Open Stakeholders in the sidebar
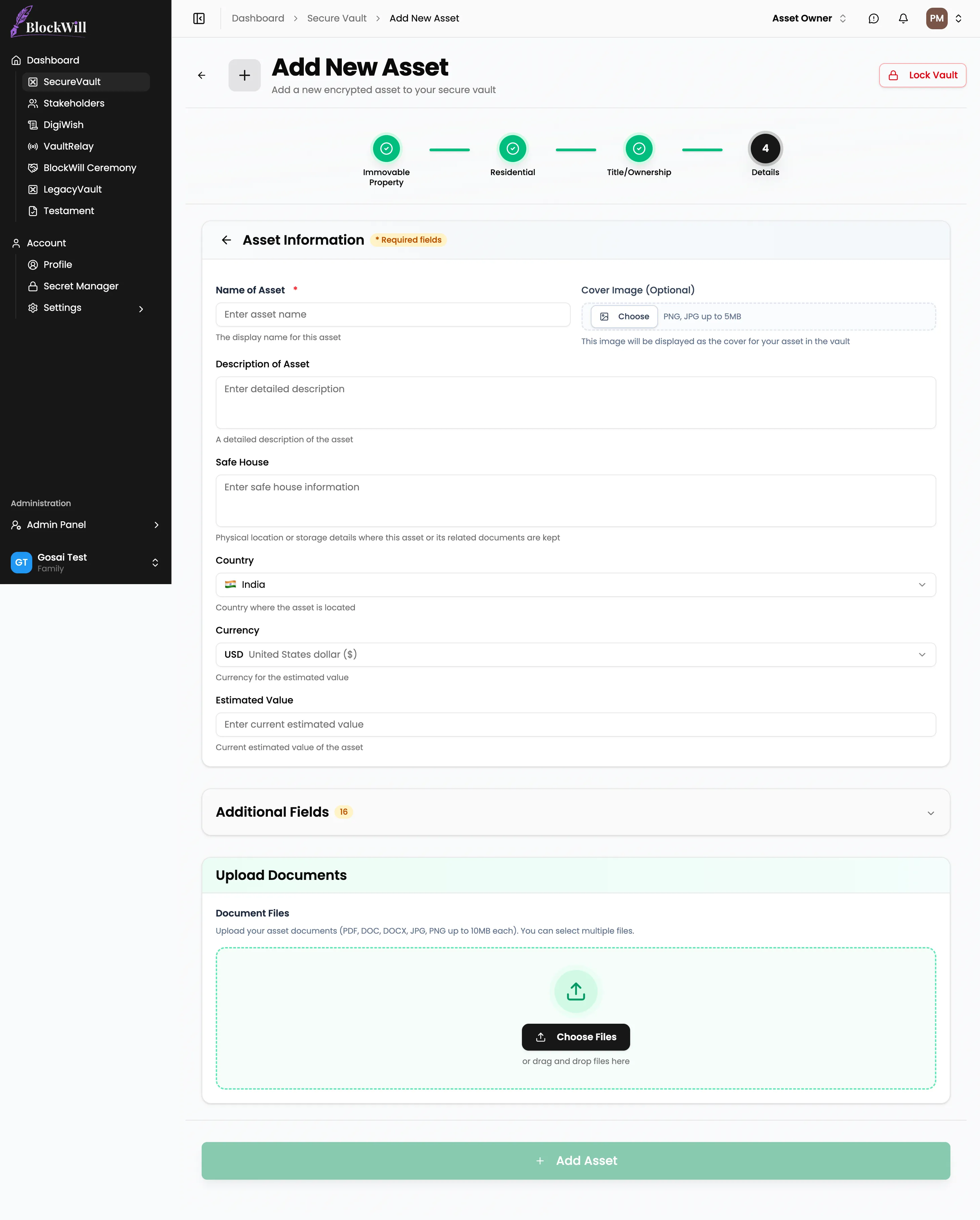The height and width of the screenshot is (1220, 980). [x=74, y=103]
